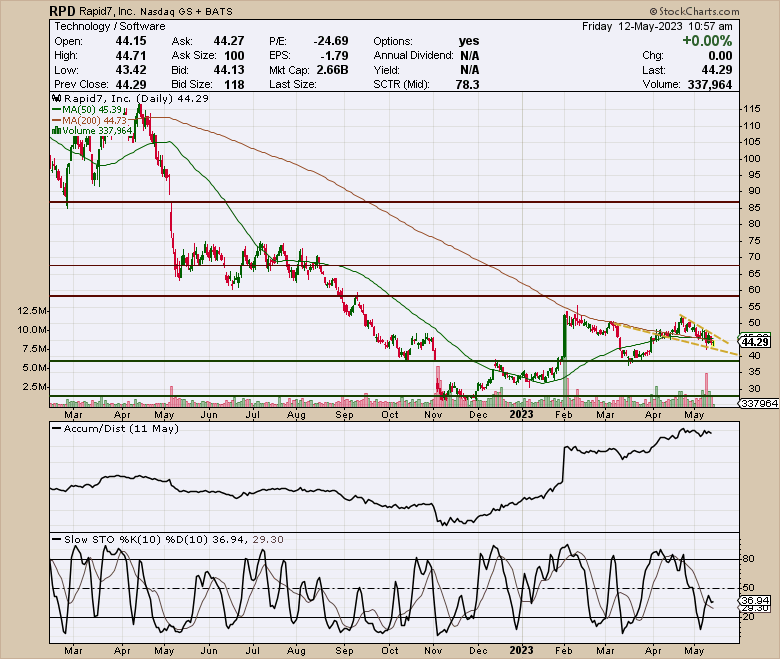Click the MA(200) 44.73 legend text
Image resolution: width=780 pixels, height=659 pixels.
tap(95, 120)
